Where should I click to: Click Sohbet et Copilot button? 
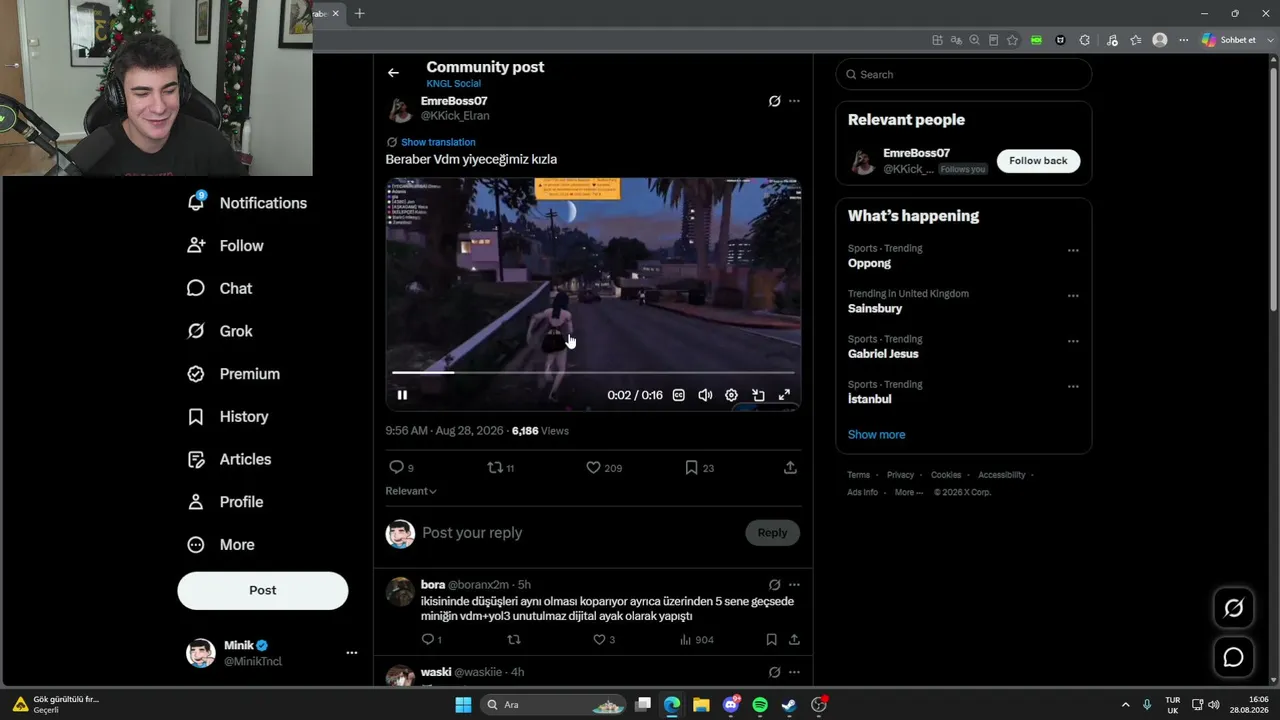(x=1229, y=40)
